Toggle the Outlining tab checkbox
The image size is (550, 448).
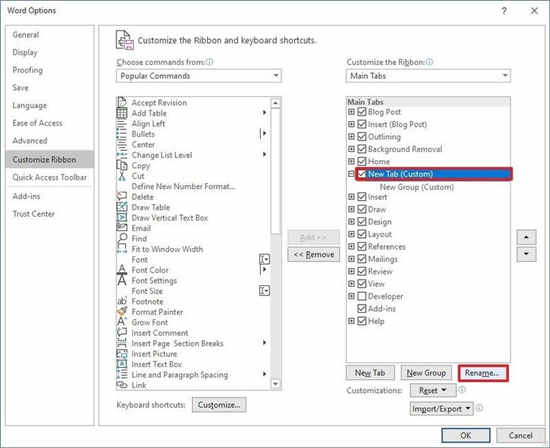click(x=362, y=136)
